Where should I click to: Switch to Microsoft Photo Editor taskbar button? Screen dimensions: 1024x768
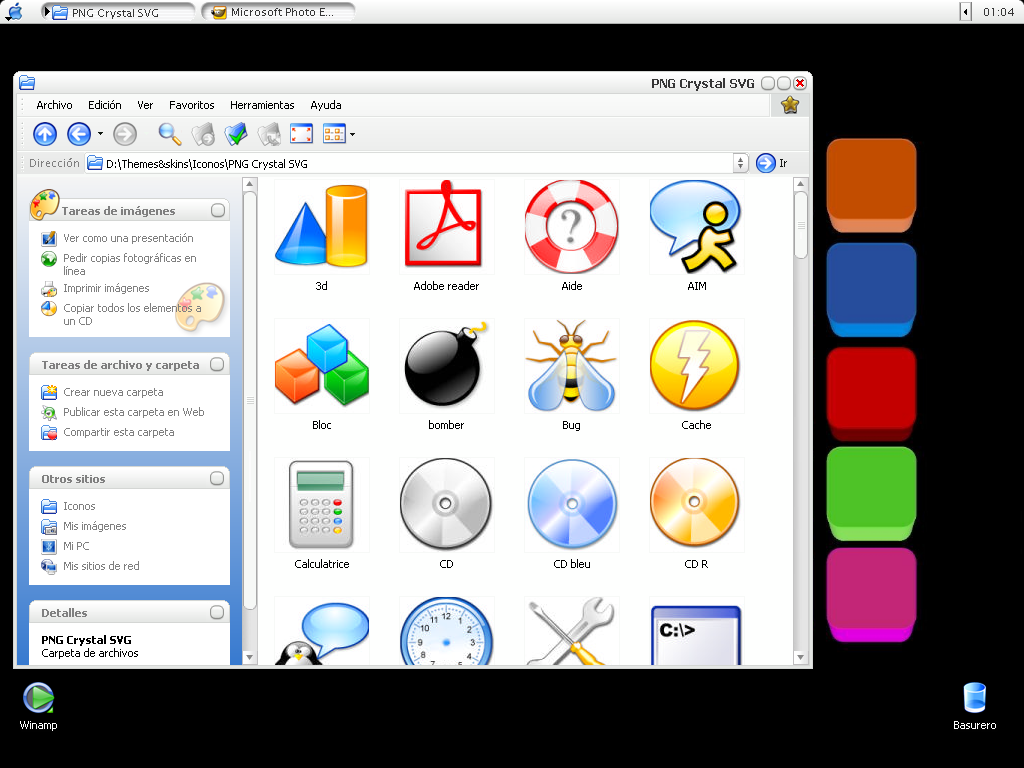[278, 12]
